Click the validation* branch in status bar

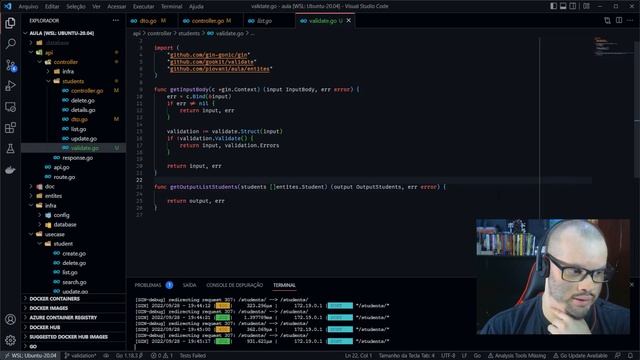80,356
